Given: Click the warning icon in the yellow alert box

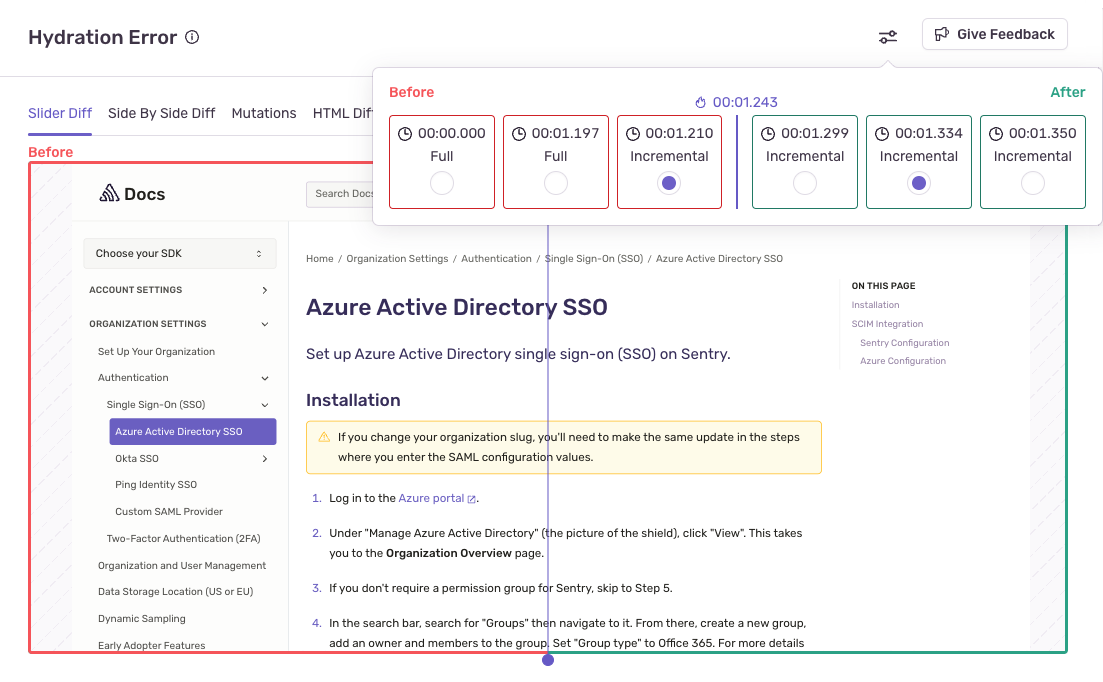Looking at the screenshot, I should coord(323,437).
